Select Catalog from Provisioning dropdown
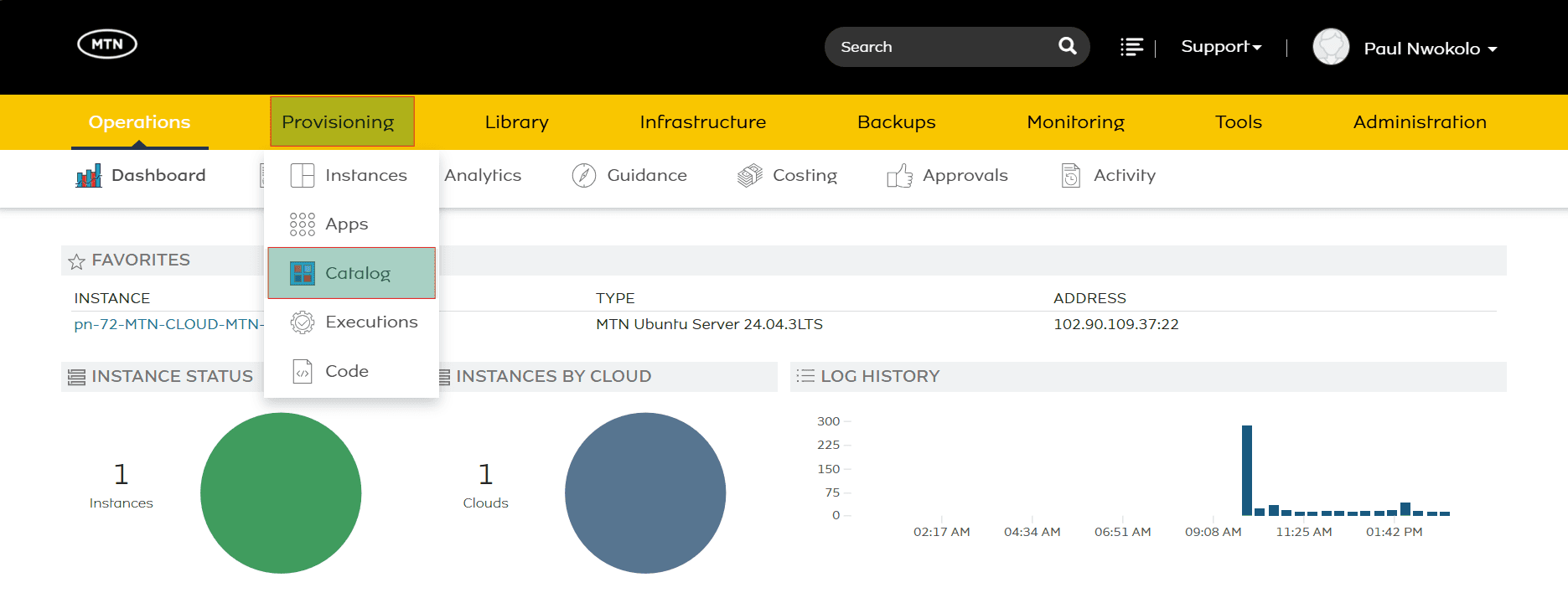Image resolution: width=1568 pixels, height=598 pixels. point(352,273)
